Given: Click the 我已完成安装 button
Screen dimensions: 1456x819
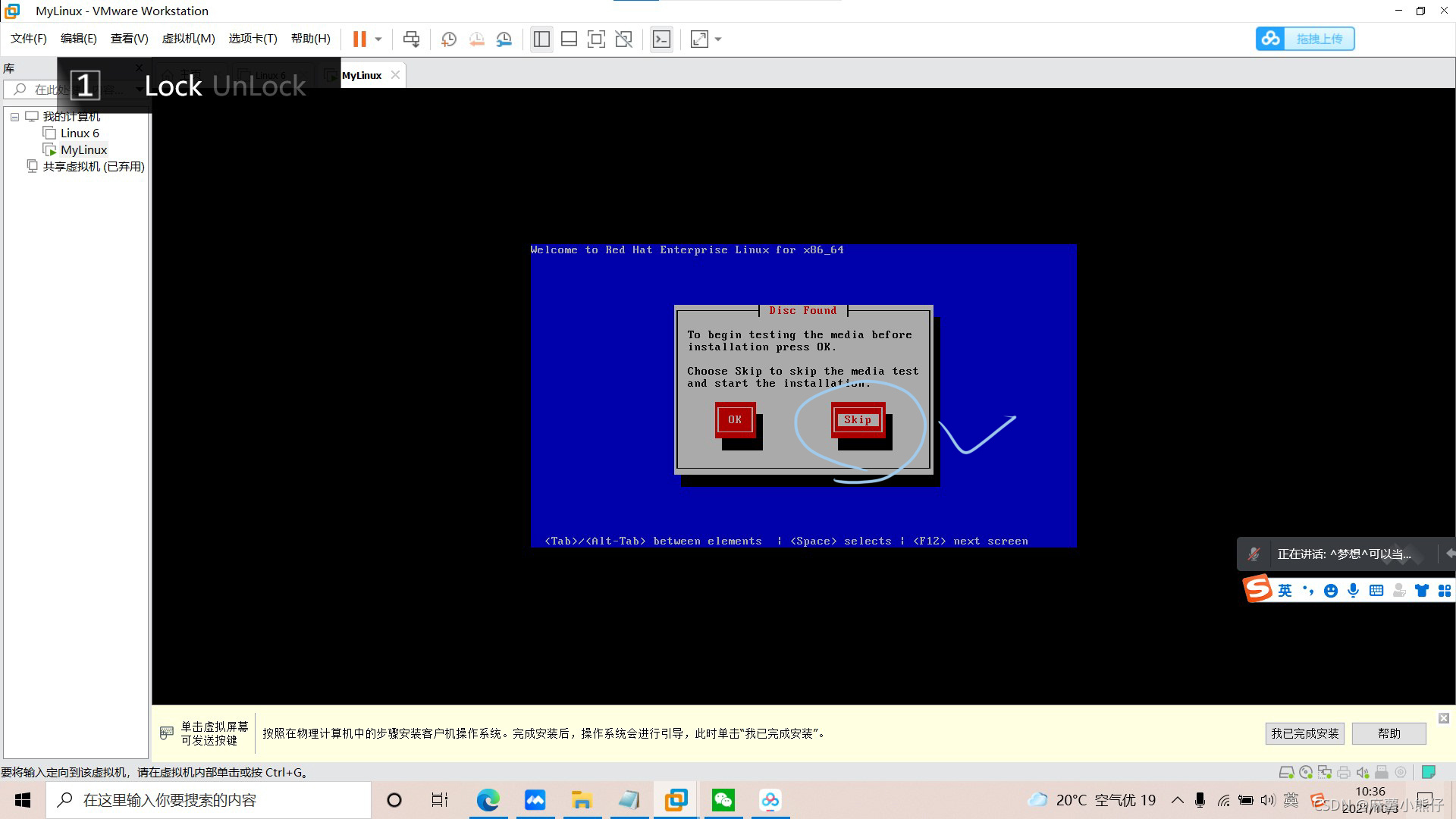Looking at the screenshot, I should coord(1304,733).
